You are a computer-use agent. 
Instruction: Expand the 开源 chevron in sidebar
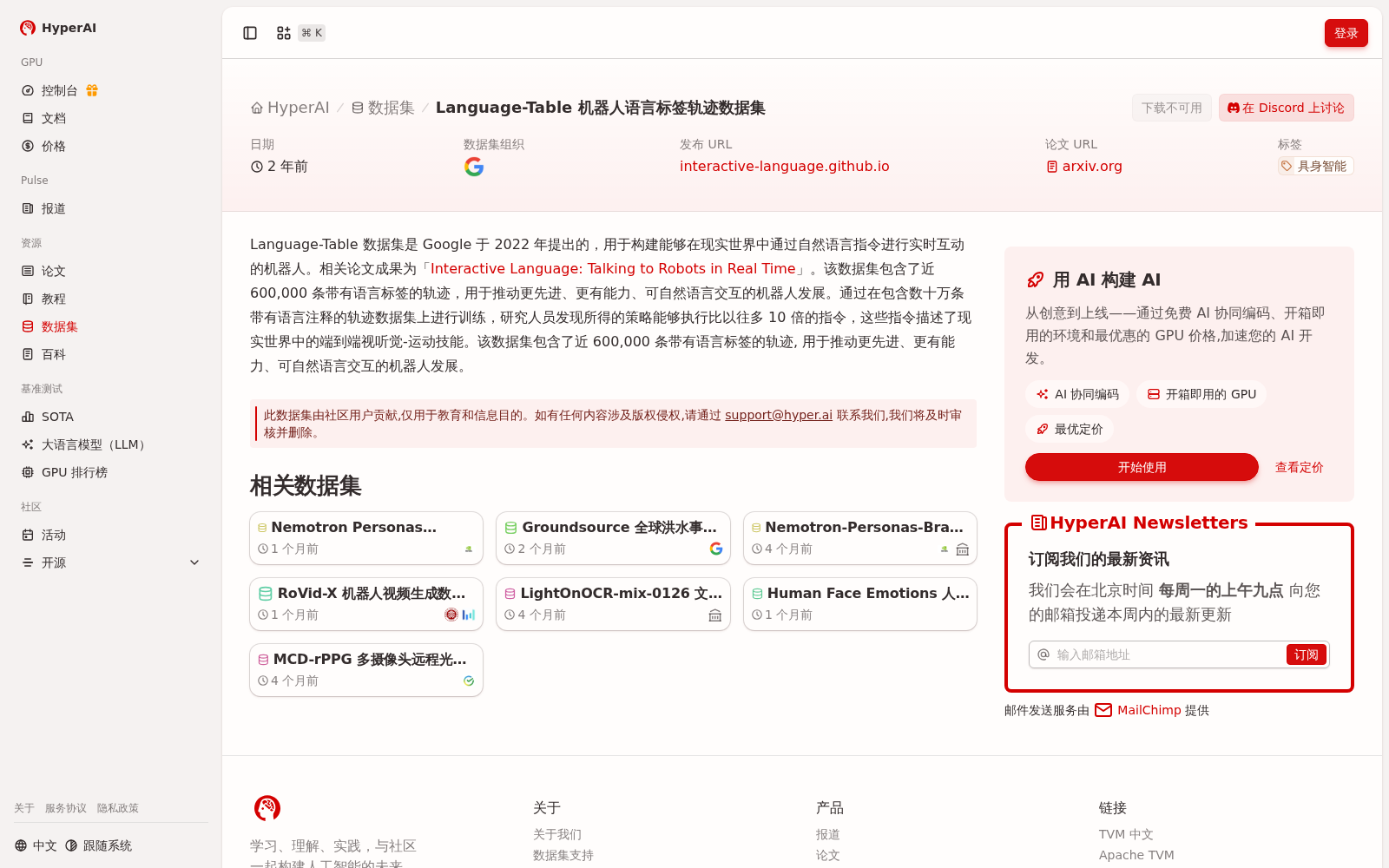[194, 562]
